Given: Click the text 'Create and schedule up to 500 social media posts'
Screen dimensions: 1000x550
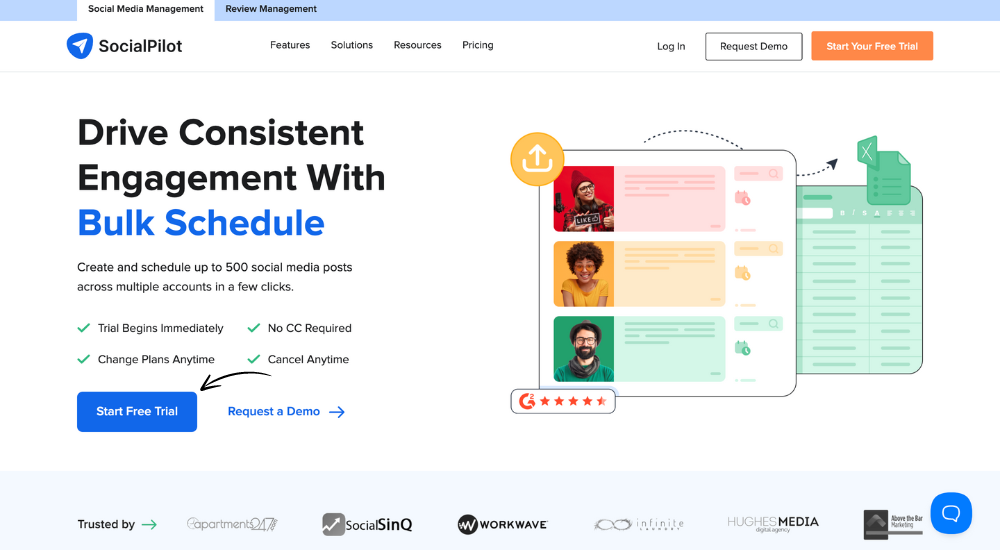Looking at the screenshot, I should (215, 267).
